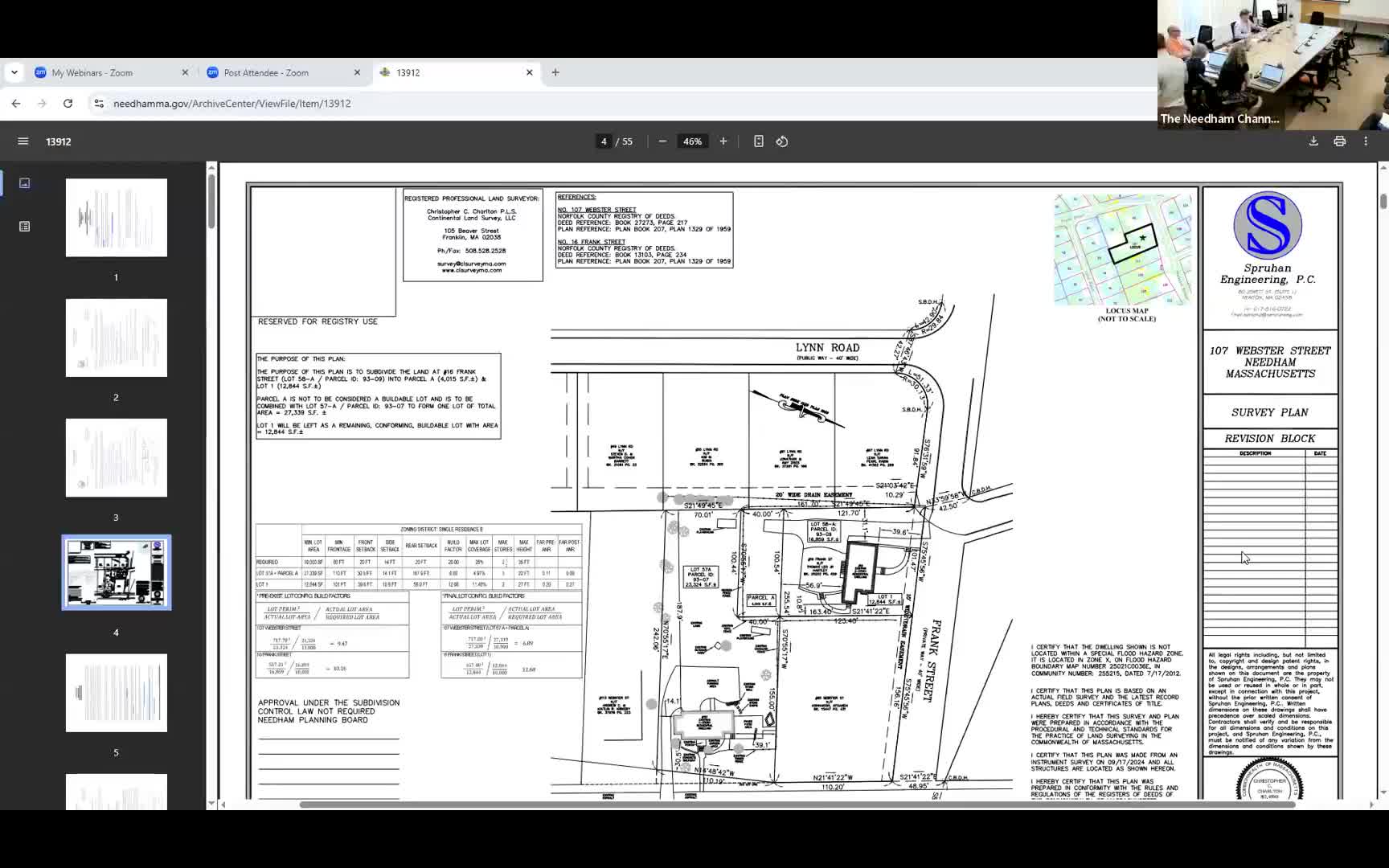The image size is (1389, 868).
Task: Close the 13912 tab
Action: pyautogui.click(x=529, y=72)
